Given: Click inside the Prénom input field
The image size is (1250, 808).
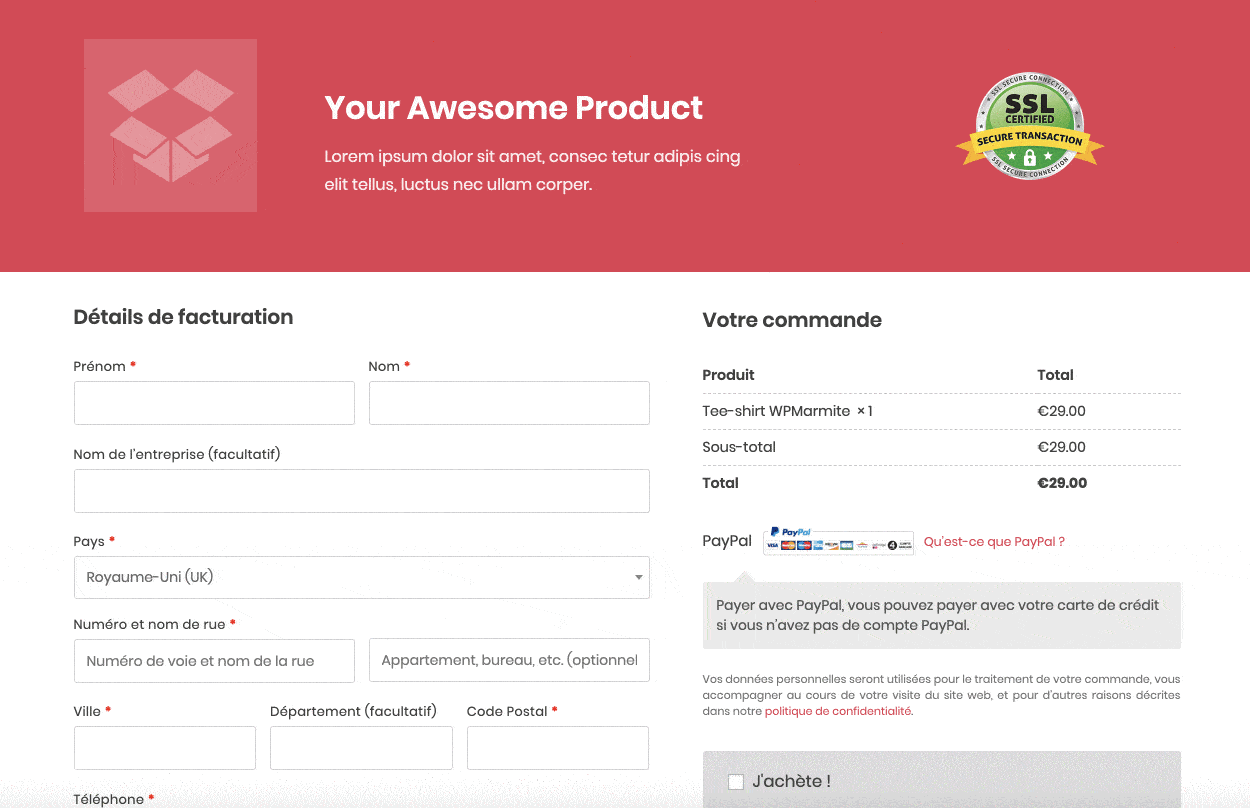Looking at the screenshot, I should pyautogui.click(x=214, y=403).
